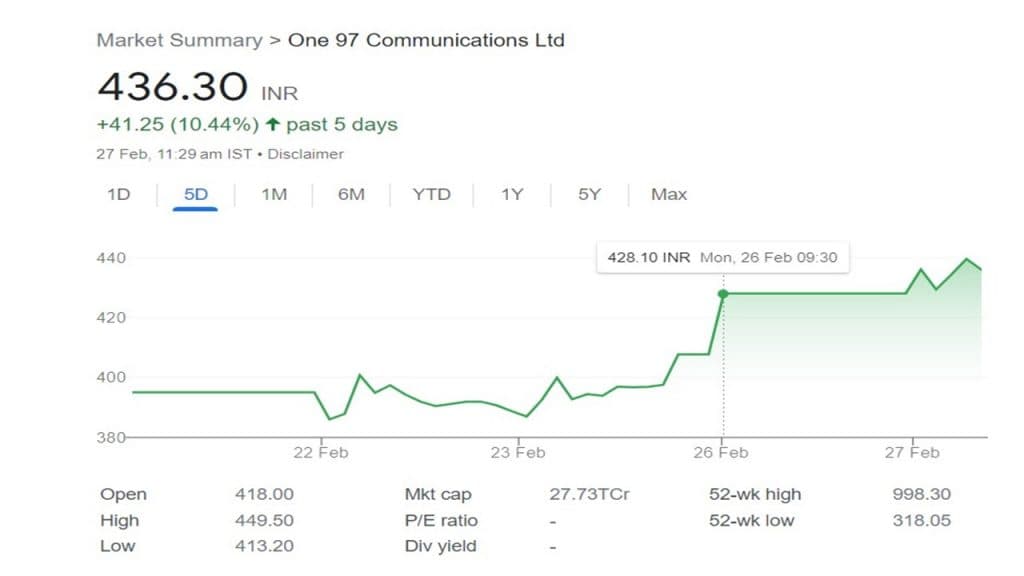View the 5Y chart tab
This screenshot has height=576, width=1024.
coord(589,194)
